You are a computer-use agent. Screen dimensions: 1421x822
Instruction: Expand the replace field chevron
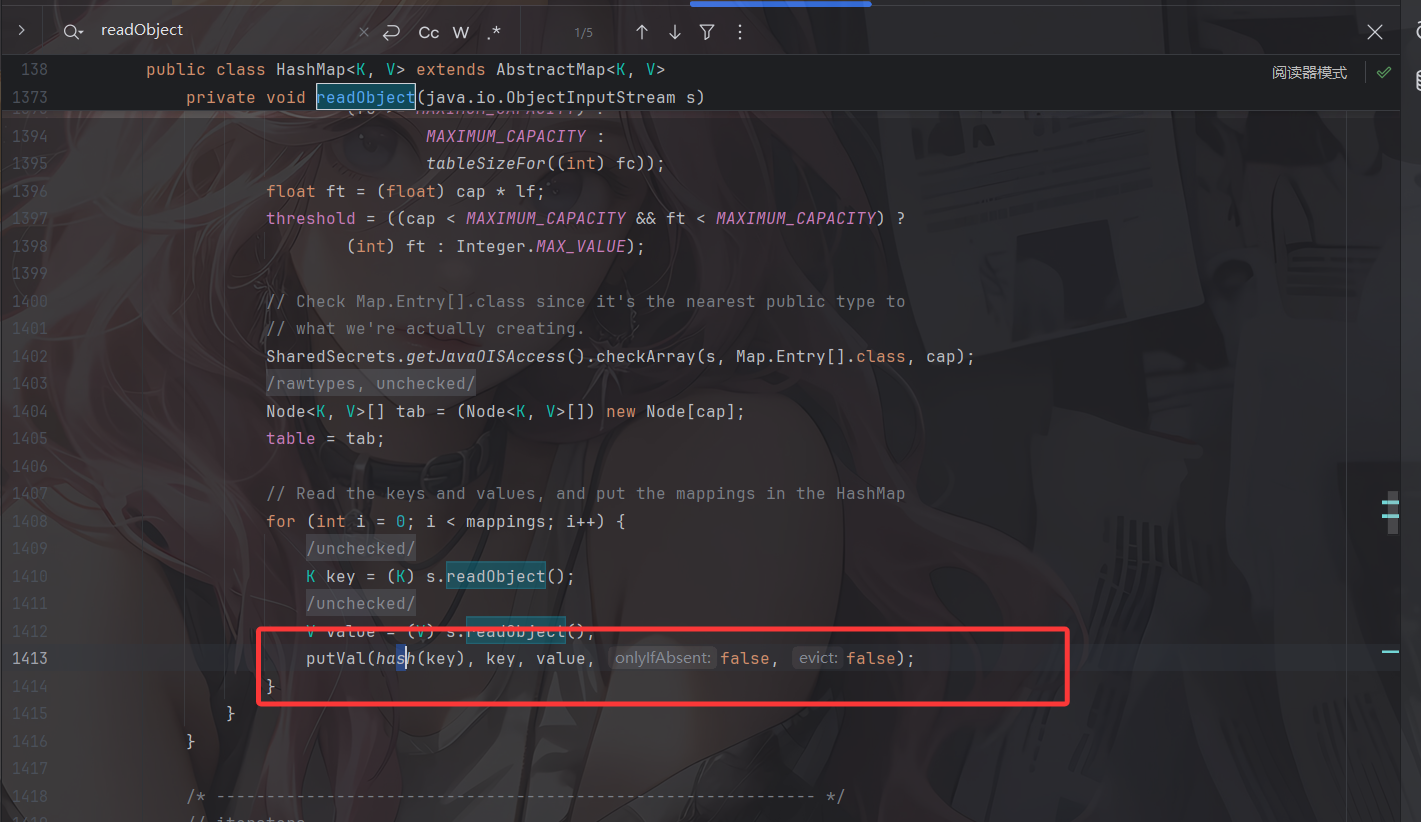tap(21, 31)
